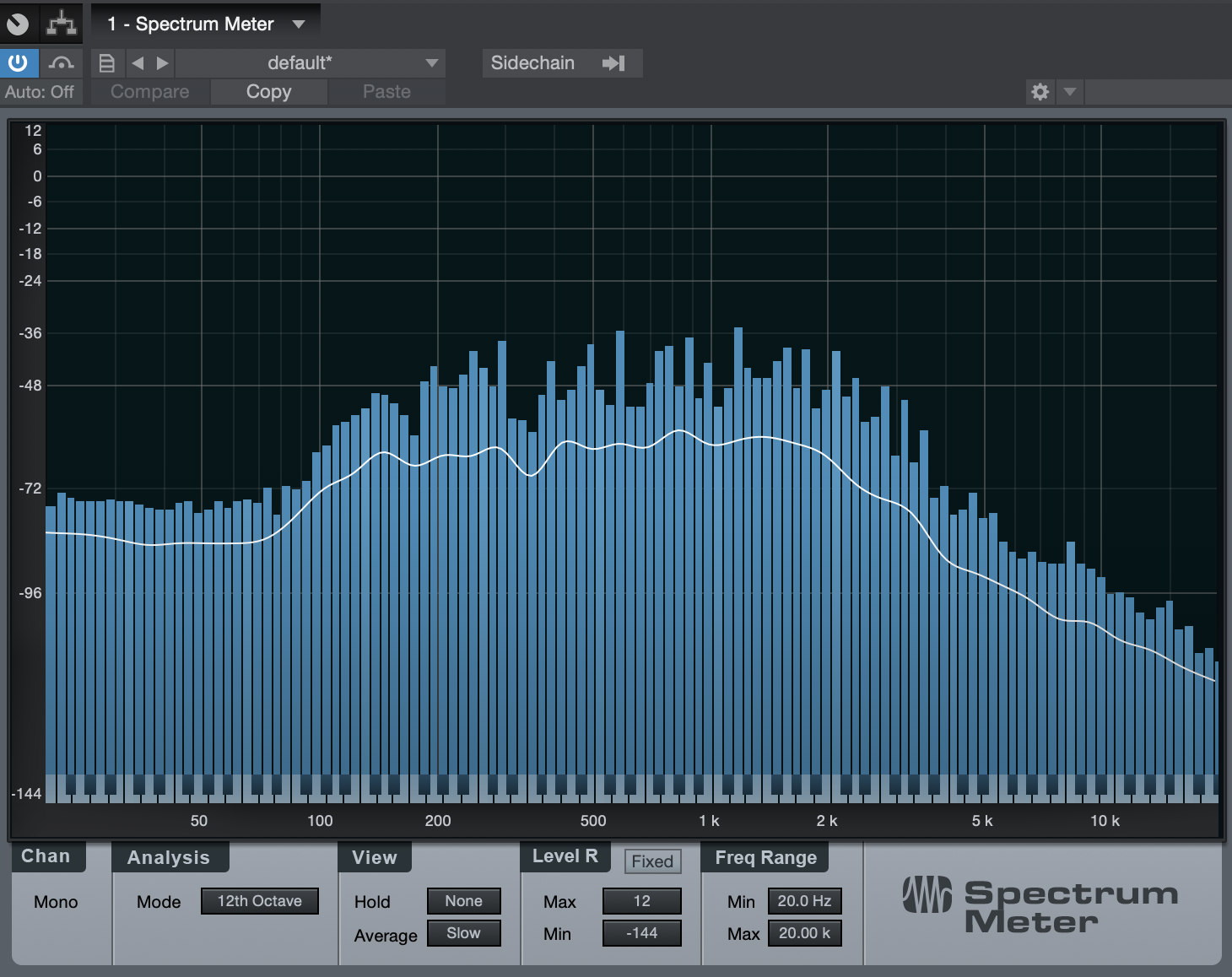Open the gear settings icon
This screenshot has height=977, width=1232.
[1040, 92]
